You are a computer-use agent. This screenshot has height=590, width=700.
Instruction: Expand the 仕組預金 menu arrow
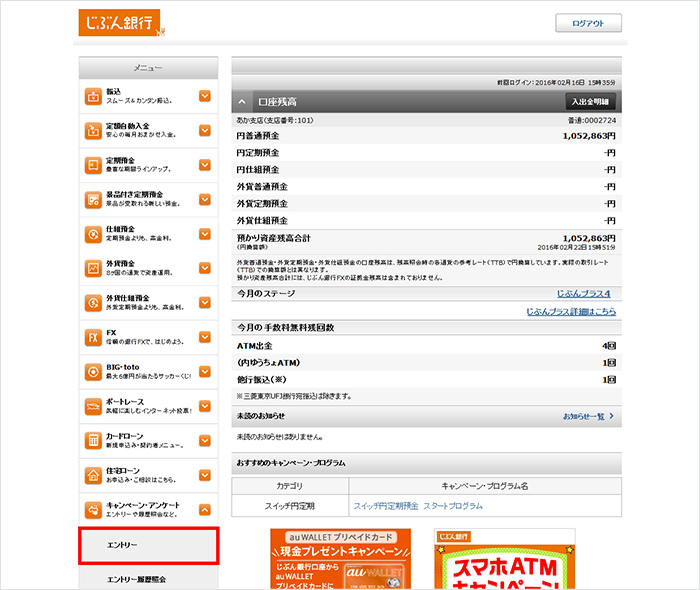coord(204,234)
